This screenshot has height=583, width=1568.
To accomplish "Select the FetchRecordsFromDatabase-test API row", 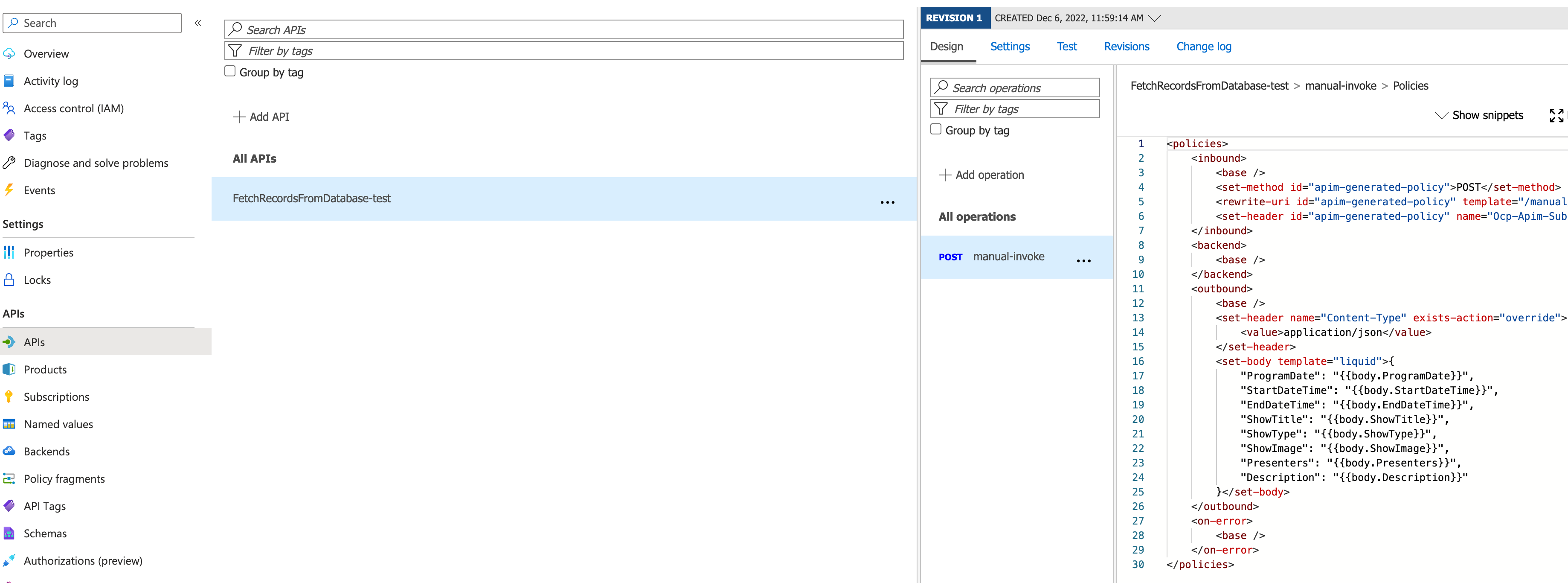I will (x=563, y=198).
